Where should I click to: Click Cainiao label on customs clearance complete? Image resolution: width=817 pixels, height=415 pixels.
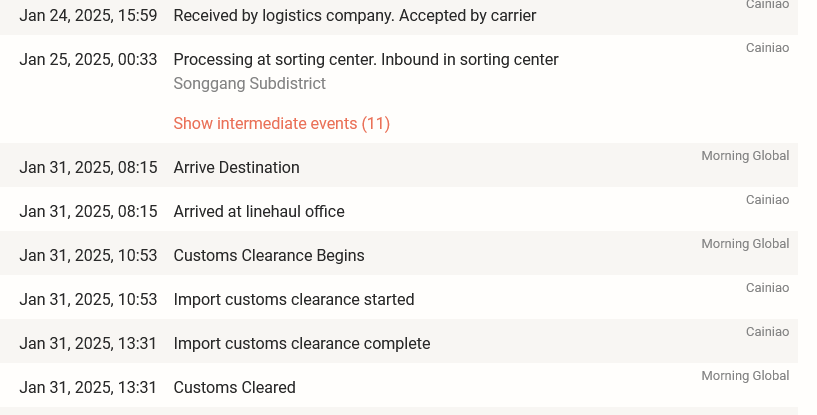click(x=768, y=332)
